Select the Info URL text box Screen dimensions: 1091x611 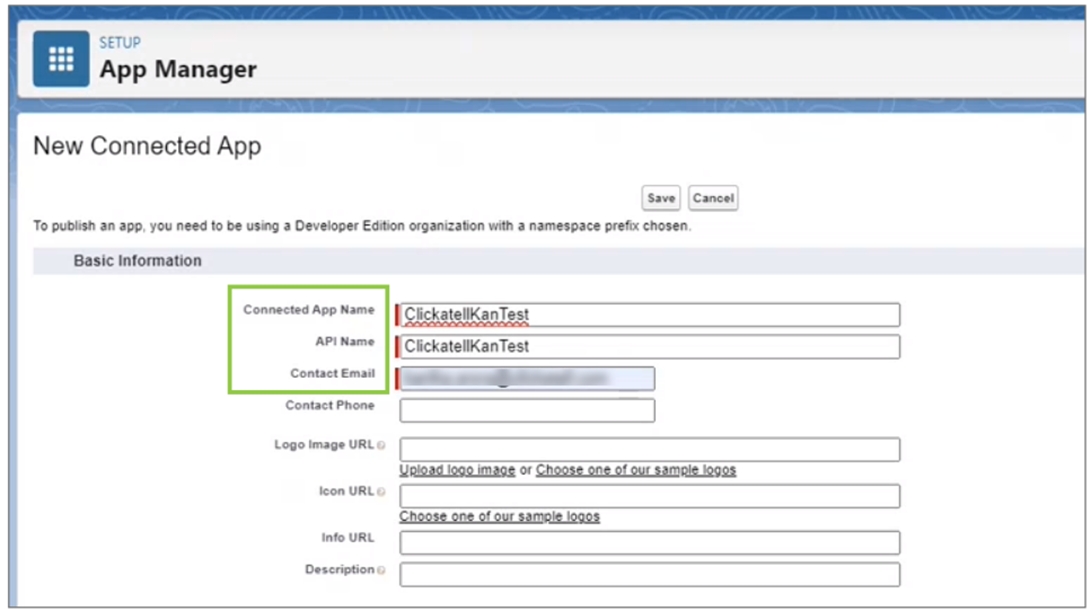point(650,542)
